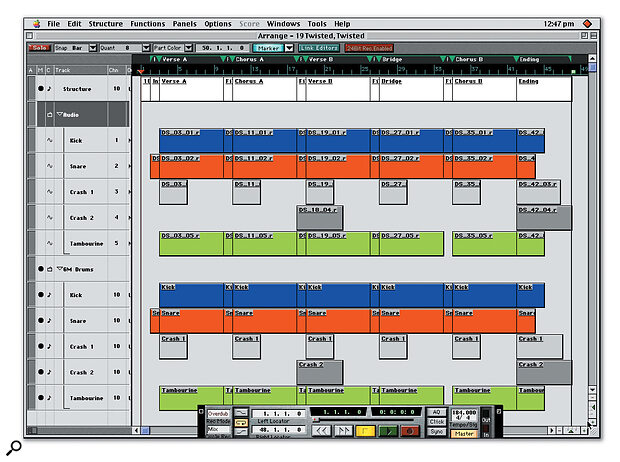The height and width of the screenshot is (462, 620).
Task: Click the Link Editors button
Action: point(319,48)
